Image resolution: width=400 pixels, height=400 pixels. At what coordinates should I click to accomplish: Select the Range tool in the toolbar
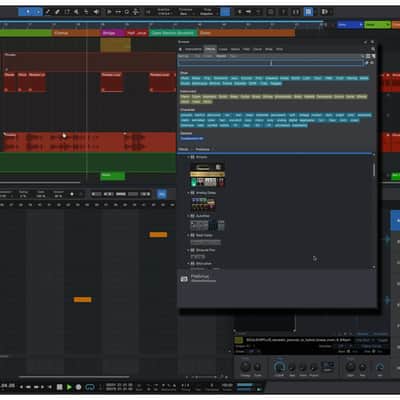coord(39,12)
